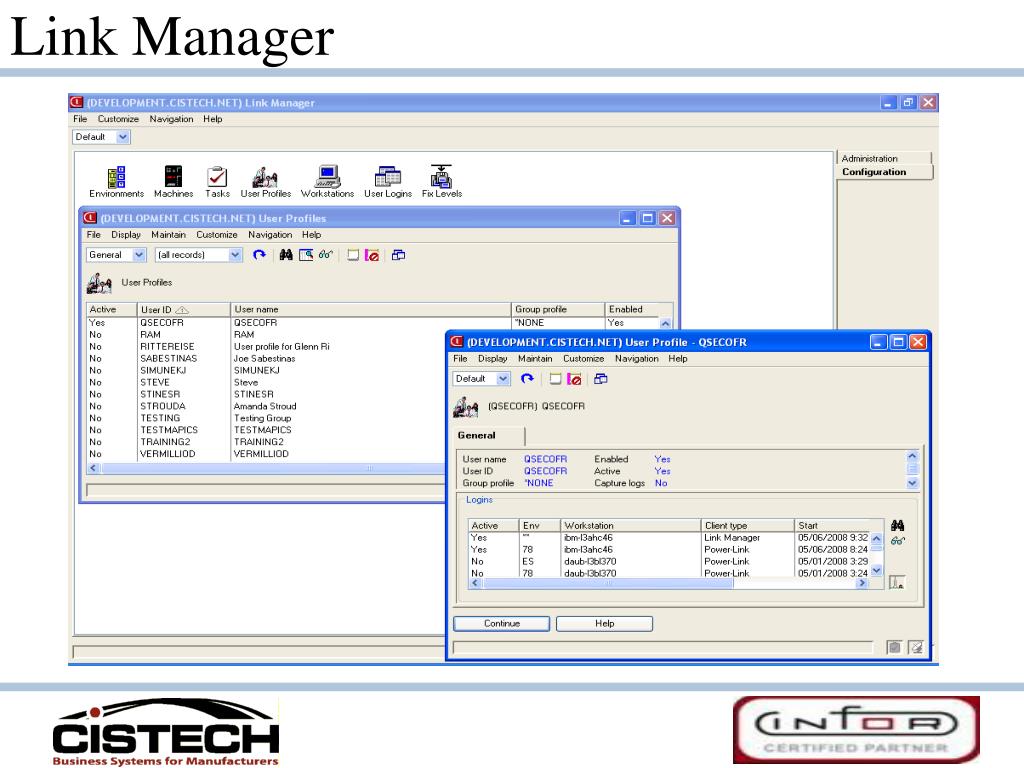Click the Client type column header in Logins
This screenshot has width=1024, height=768.
[x=747, y=525]
